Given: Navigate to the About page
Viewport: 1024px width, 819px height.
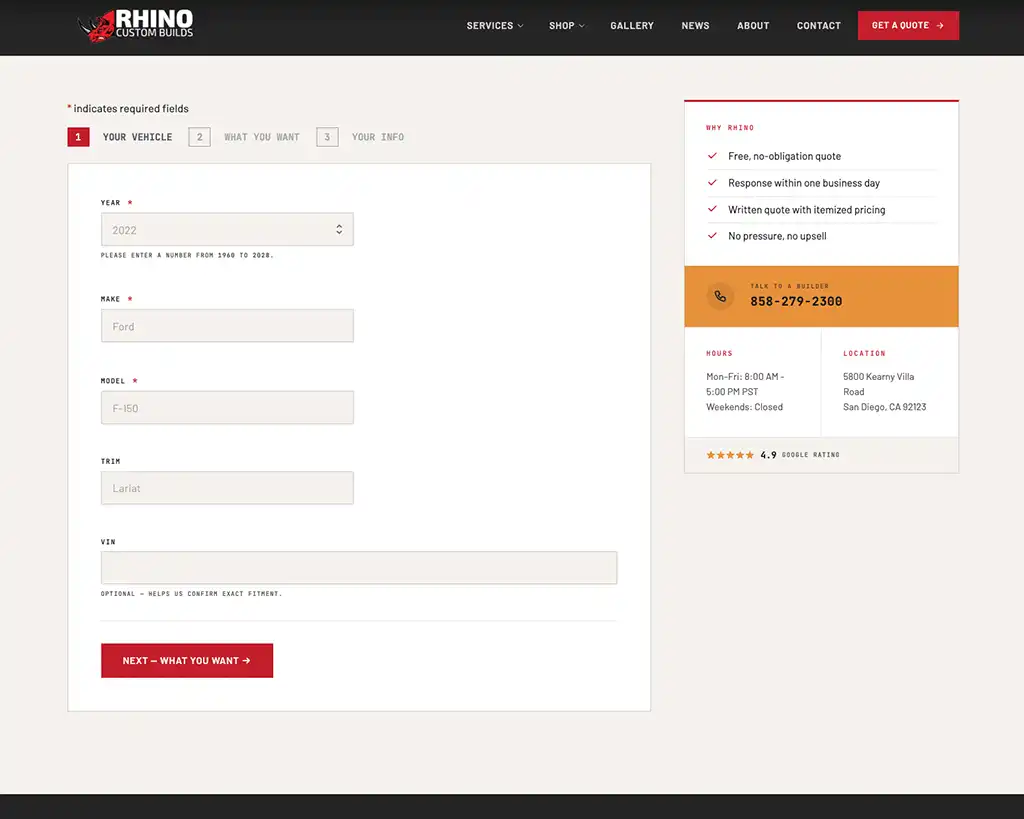Looking at the screenshot, I should pyautogui.click(x=753, y=25).
